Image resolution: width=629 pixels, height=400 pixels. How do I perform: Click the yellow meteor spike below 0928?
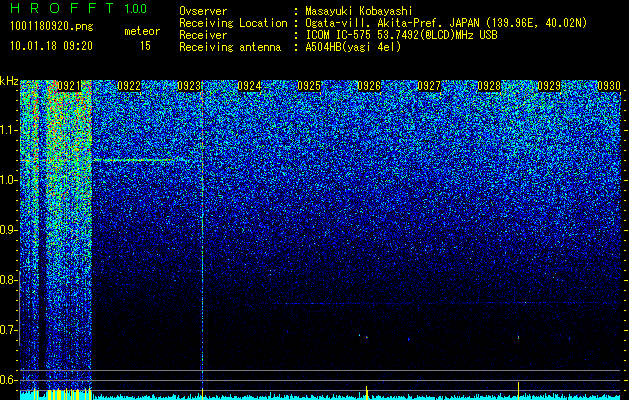(518, 390)
